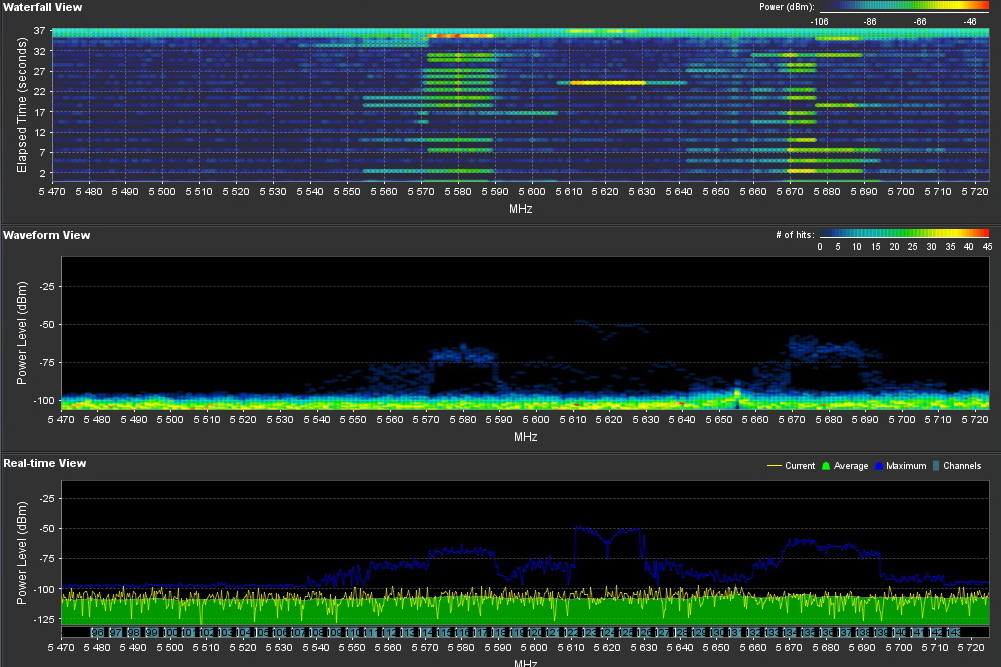Select the Real-time View panel title

pyautogui.click(x=45, y=463)
